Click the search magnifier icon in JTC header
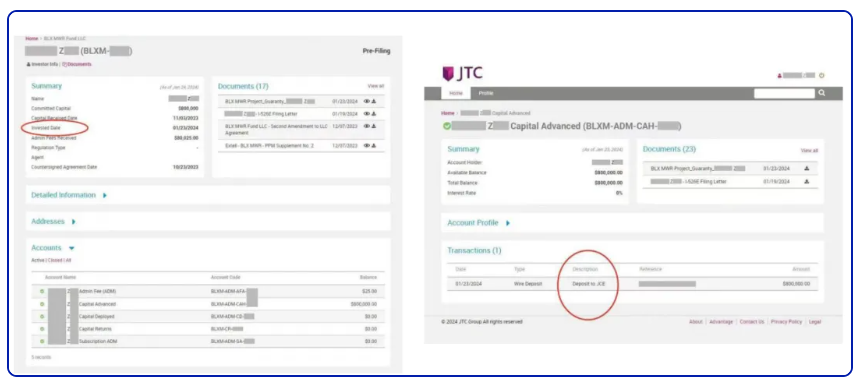This screenshot has height=389, width=862. [822, 93]
